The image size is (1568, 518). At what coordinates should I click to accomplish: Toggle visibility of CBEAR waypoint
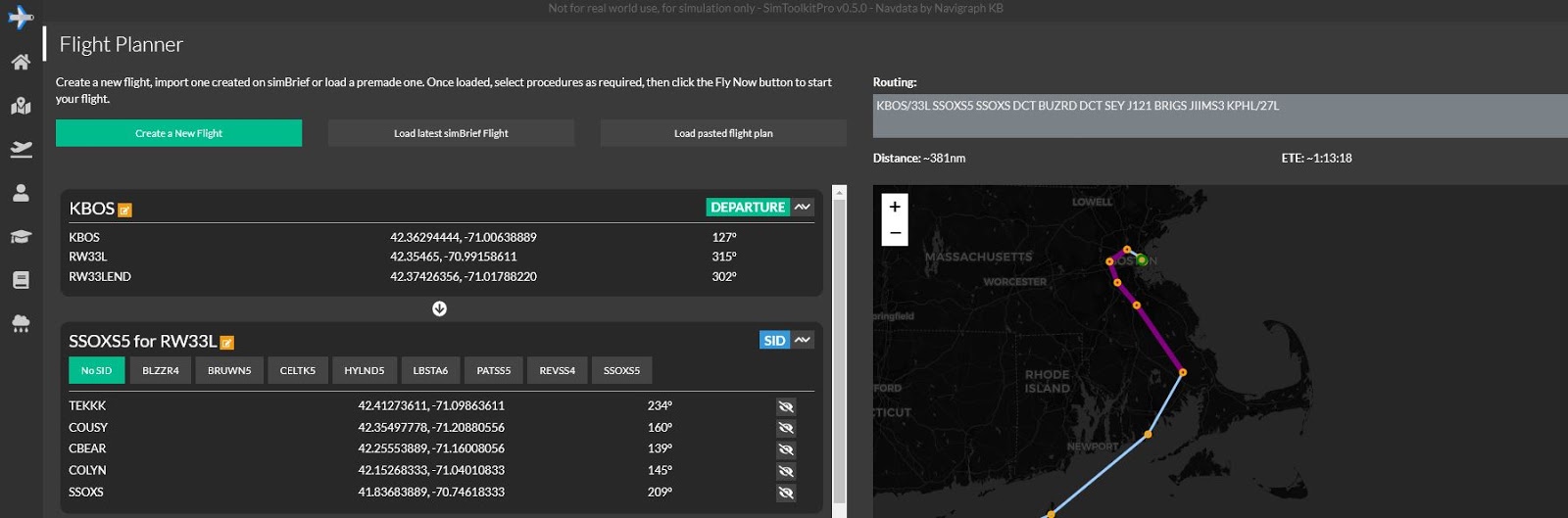785,449
